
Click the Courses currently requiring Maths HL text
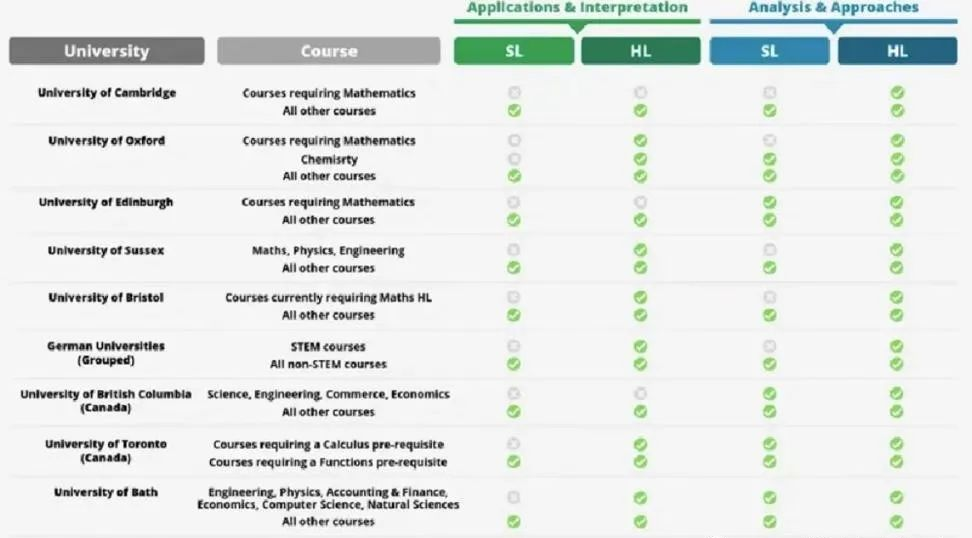[x=328, y=298]
